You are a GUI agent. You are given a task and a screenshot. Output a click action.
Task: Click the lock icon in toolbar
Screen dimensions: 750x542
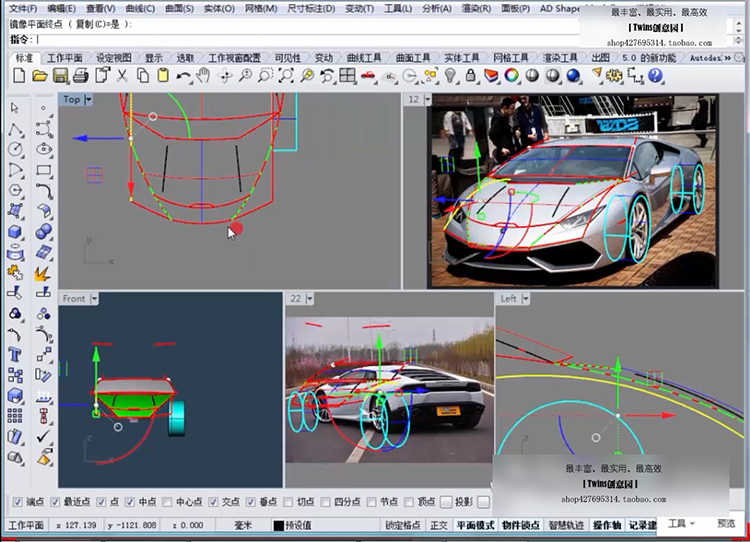(x=471, y=76)
